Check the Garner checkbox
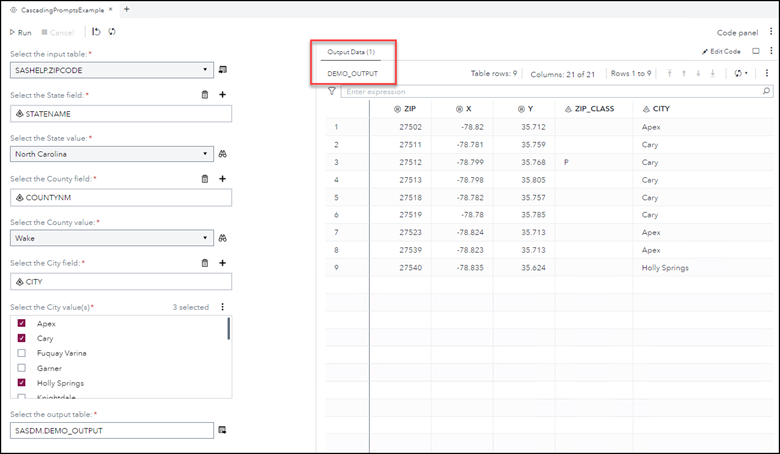780x454 pixels. [x=21, y=368]
